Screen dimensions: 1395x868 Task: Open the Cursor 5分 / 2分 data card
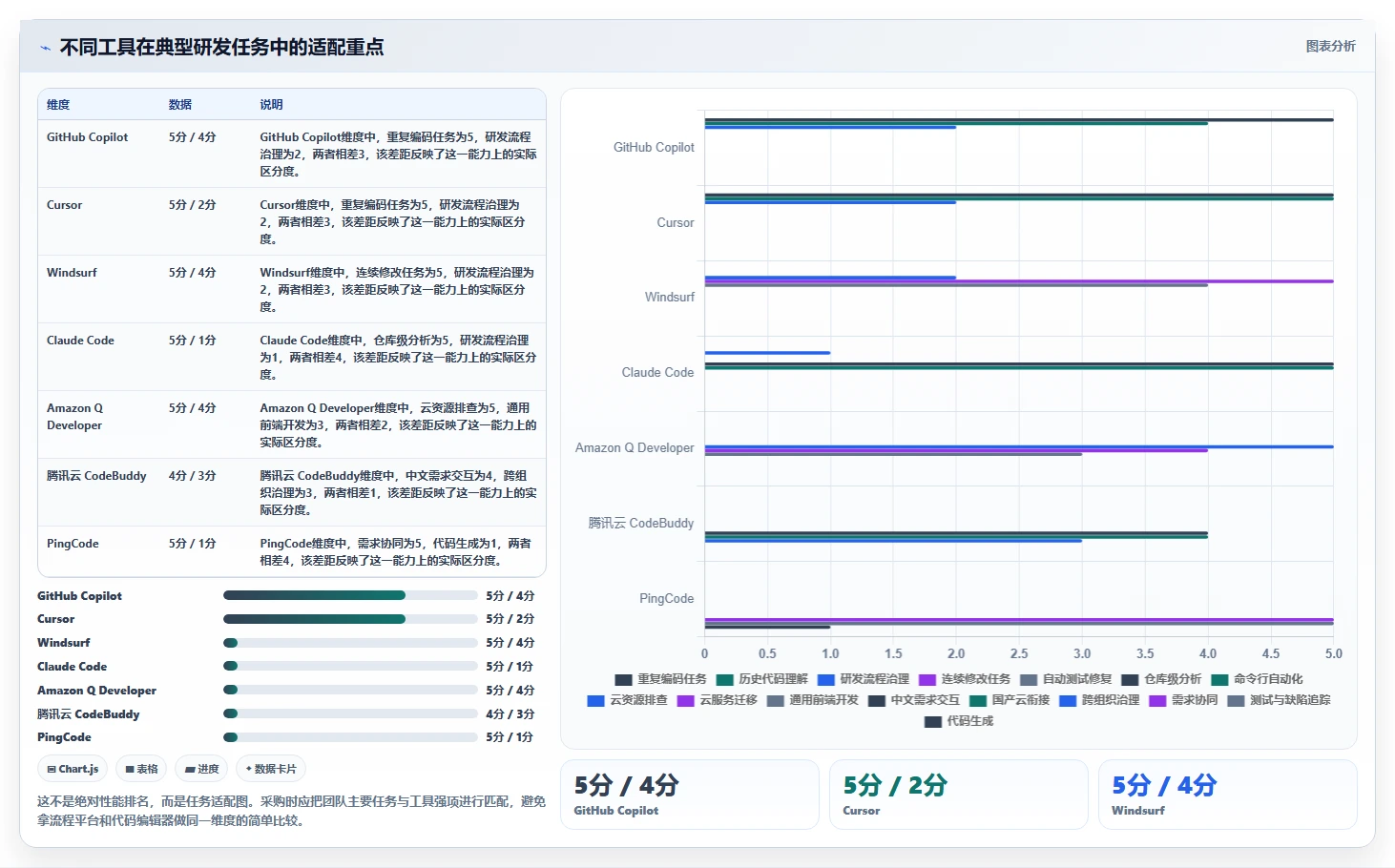tap(959, 795)
